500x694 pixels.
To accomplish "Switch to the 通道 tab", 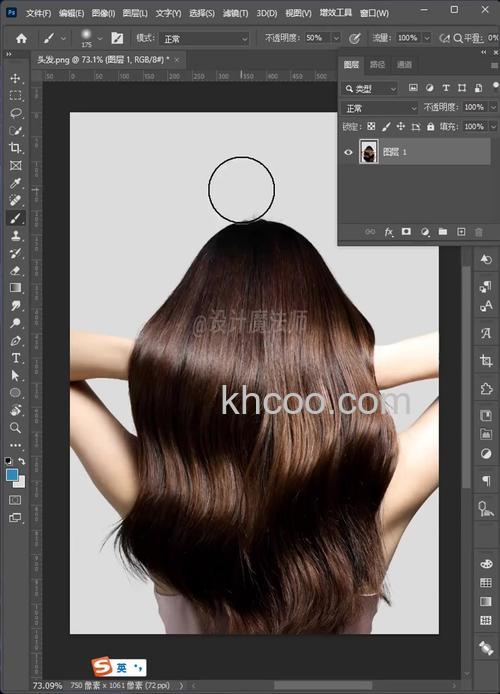I will [x=404, y=65].
